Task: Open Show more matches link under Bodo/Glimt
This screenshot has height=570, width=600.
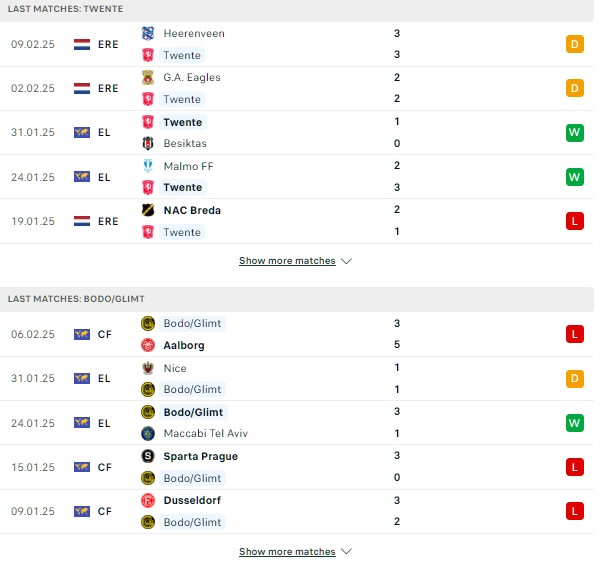Action: click(287, 551)
